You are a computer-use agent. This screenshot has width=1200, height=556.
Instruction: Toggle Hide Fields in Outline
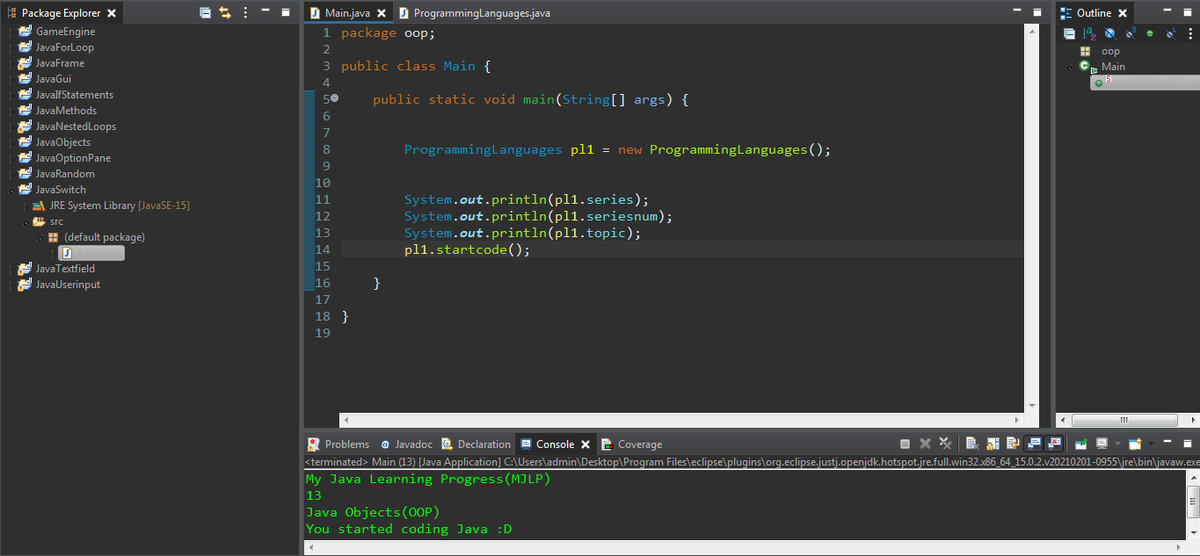(x=1109, y=34)
